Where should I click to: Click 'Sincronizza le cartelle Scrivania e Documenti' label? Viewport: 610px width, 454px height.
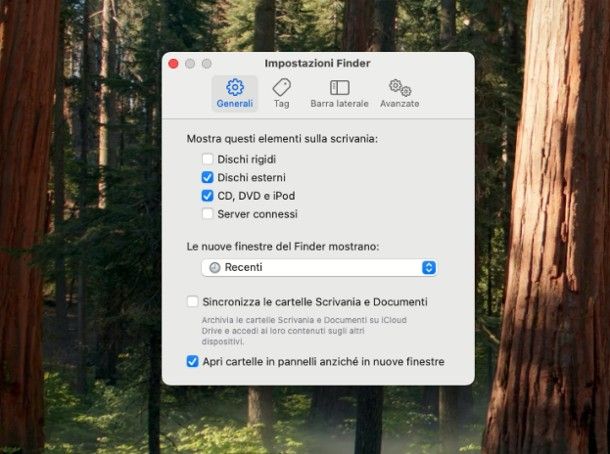(x=315, y=302)
